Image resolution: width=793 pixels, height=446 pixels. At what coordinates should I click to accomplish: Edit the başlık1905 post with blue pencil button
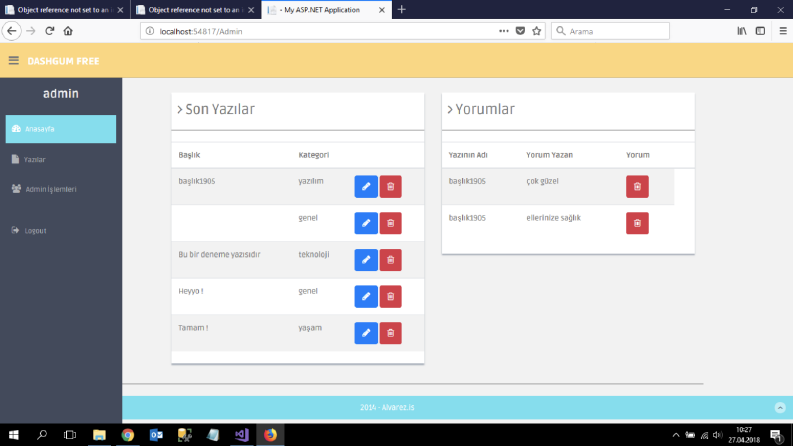click(366, 187)
